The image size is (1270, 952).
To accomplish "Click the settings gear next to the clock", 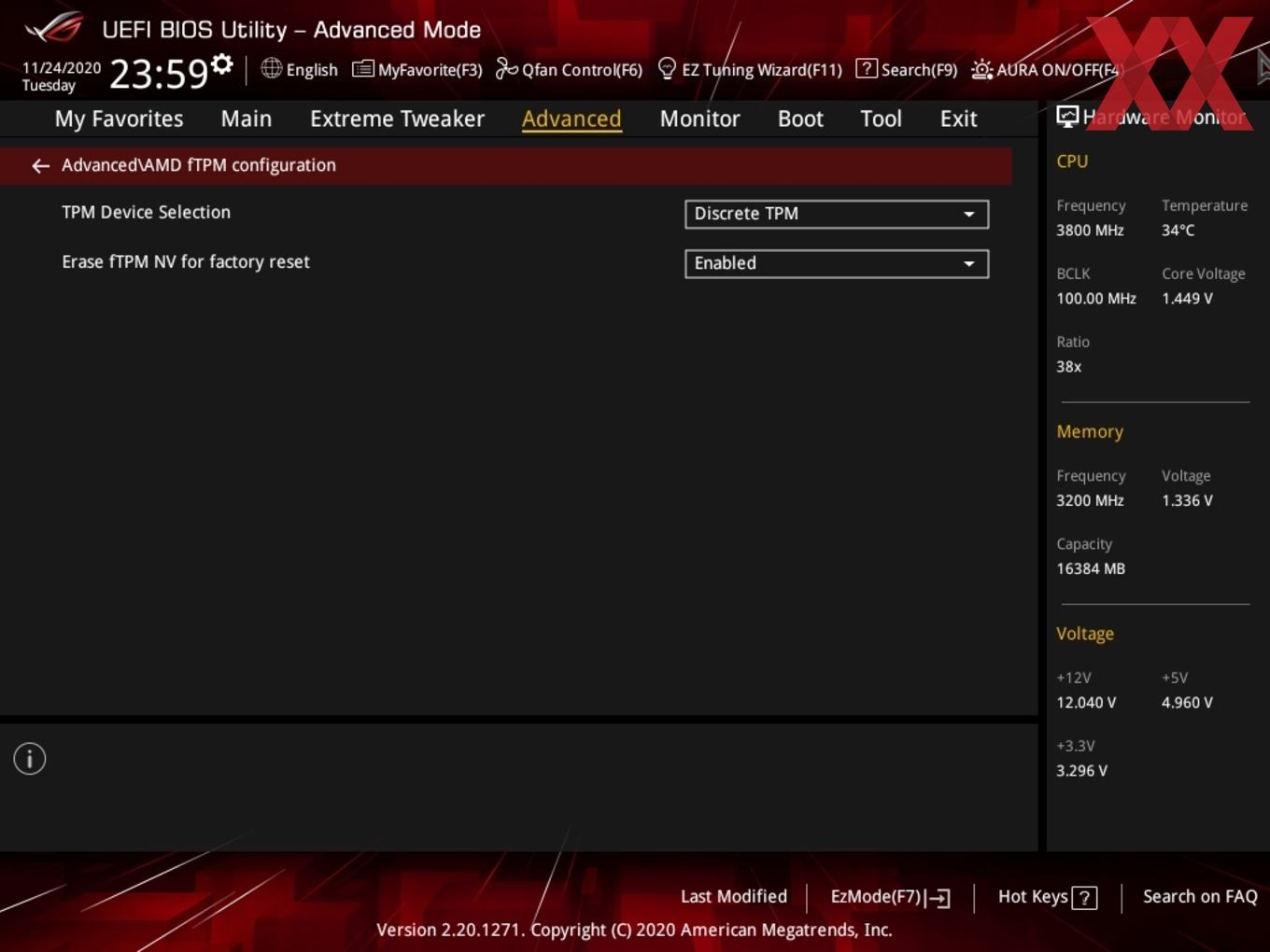I will point(221,64).
